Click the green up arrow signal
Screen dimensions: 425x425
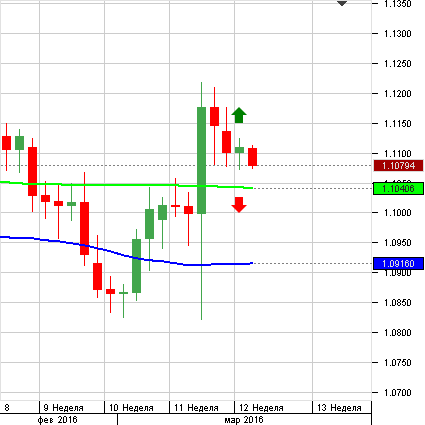[239, 115]
